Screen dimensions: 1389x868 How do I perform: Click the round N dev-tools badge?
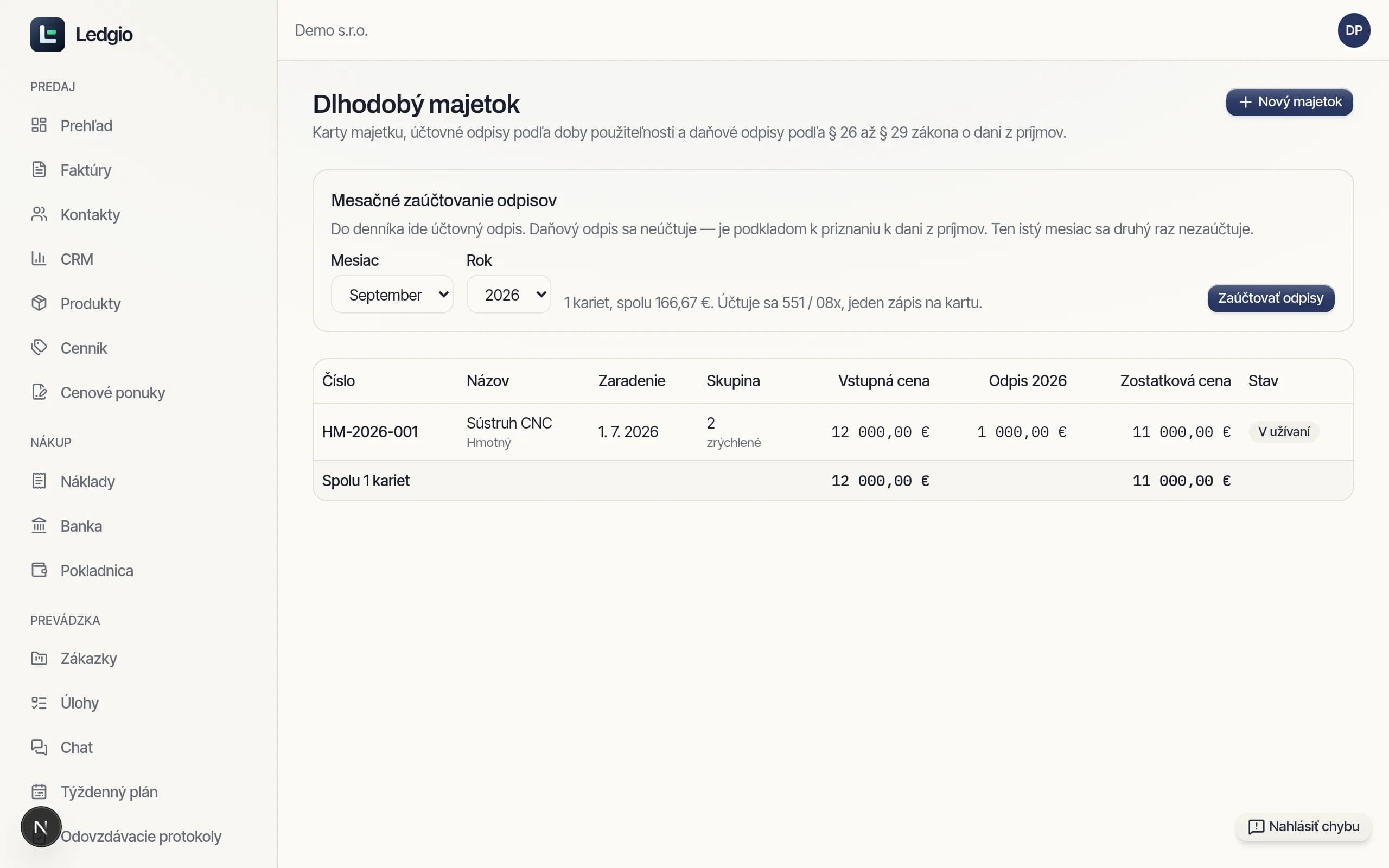[x=41, y=827]
